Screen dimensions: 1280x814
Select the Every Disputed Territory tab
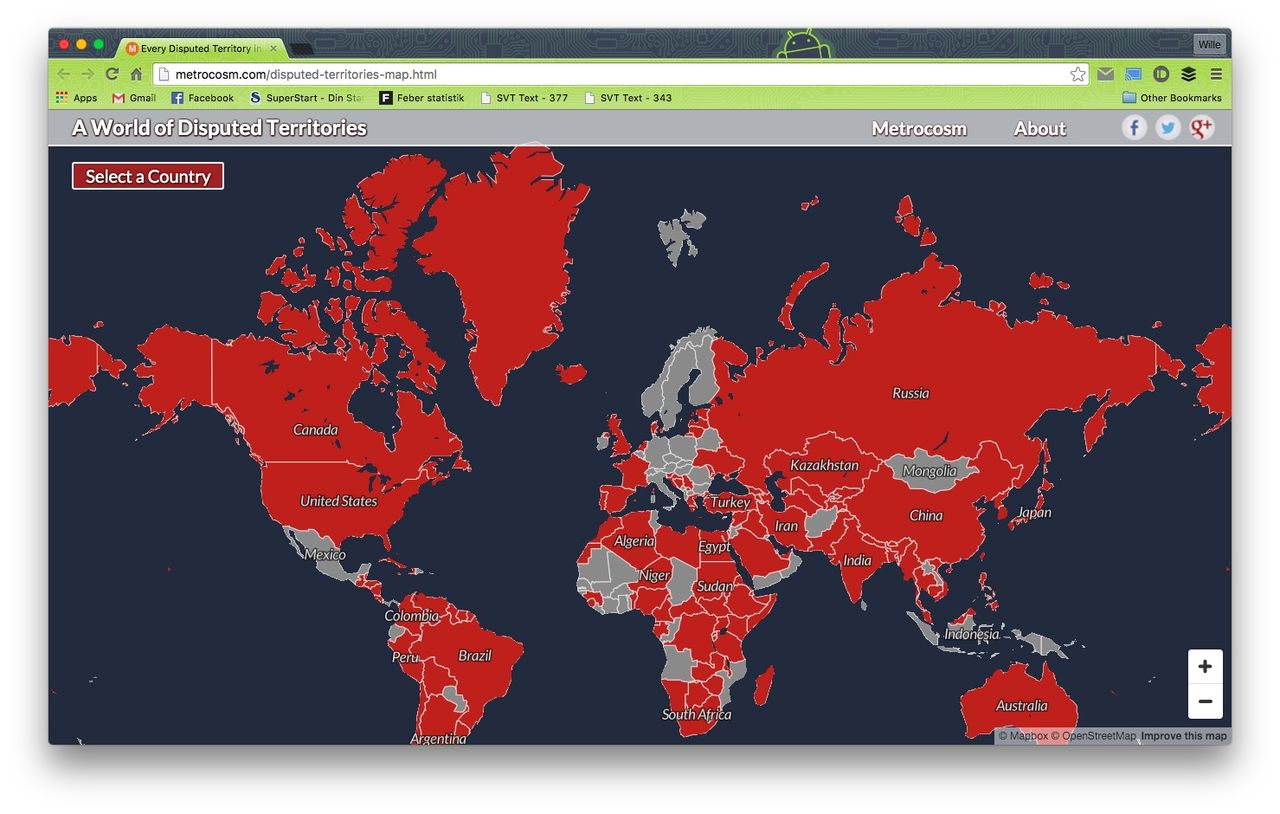(x=200, y=48)
